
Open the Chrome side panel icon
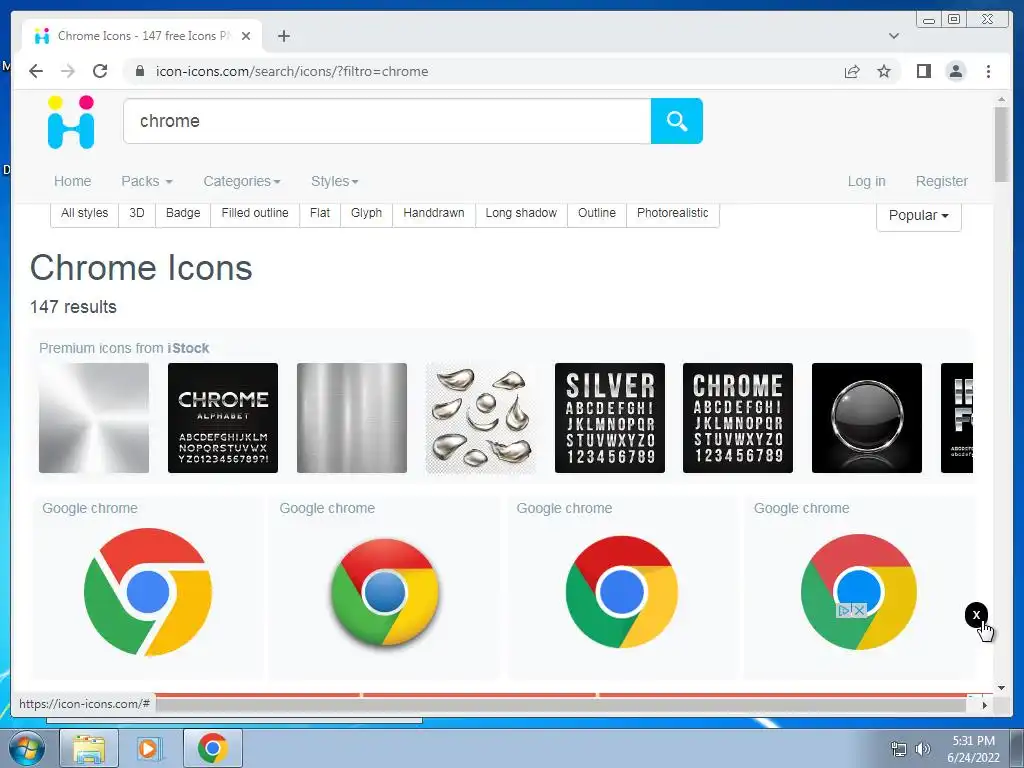pyautogui.click(x=923, y=71)
